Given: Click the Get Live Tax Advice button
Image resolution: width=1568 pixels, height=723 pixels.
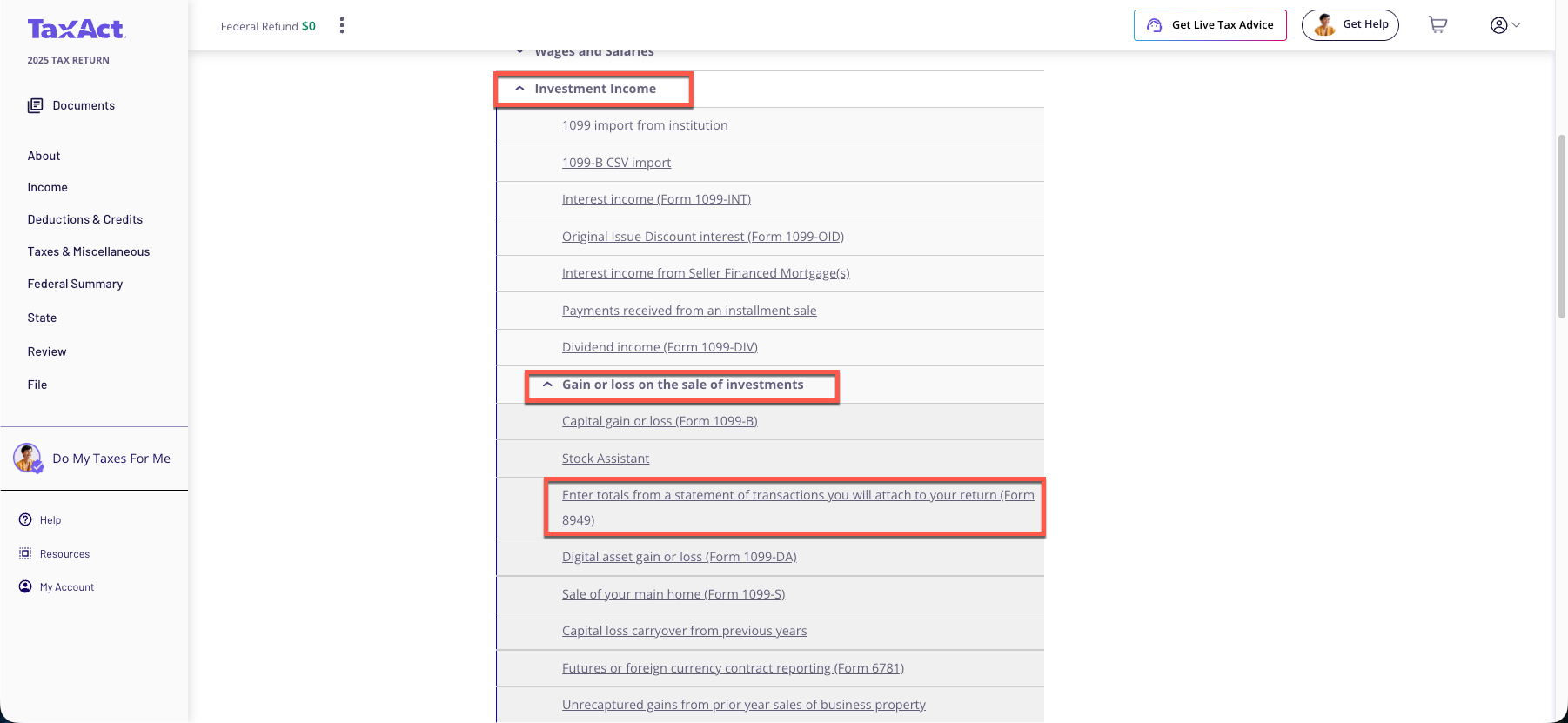Looking at the screenshot, I should pyautogui.click(x=1210, y=25).
